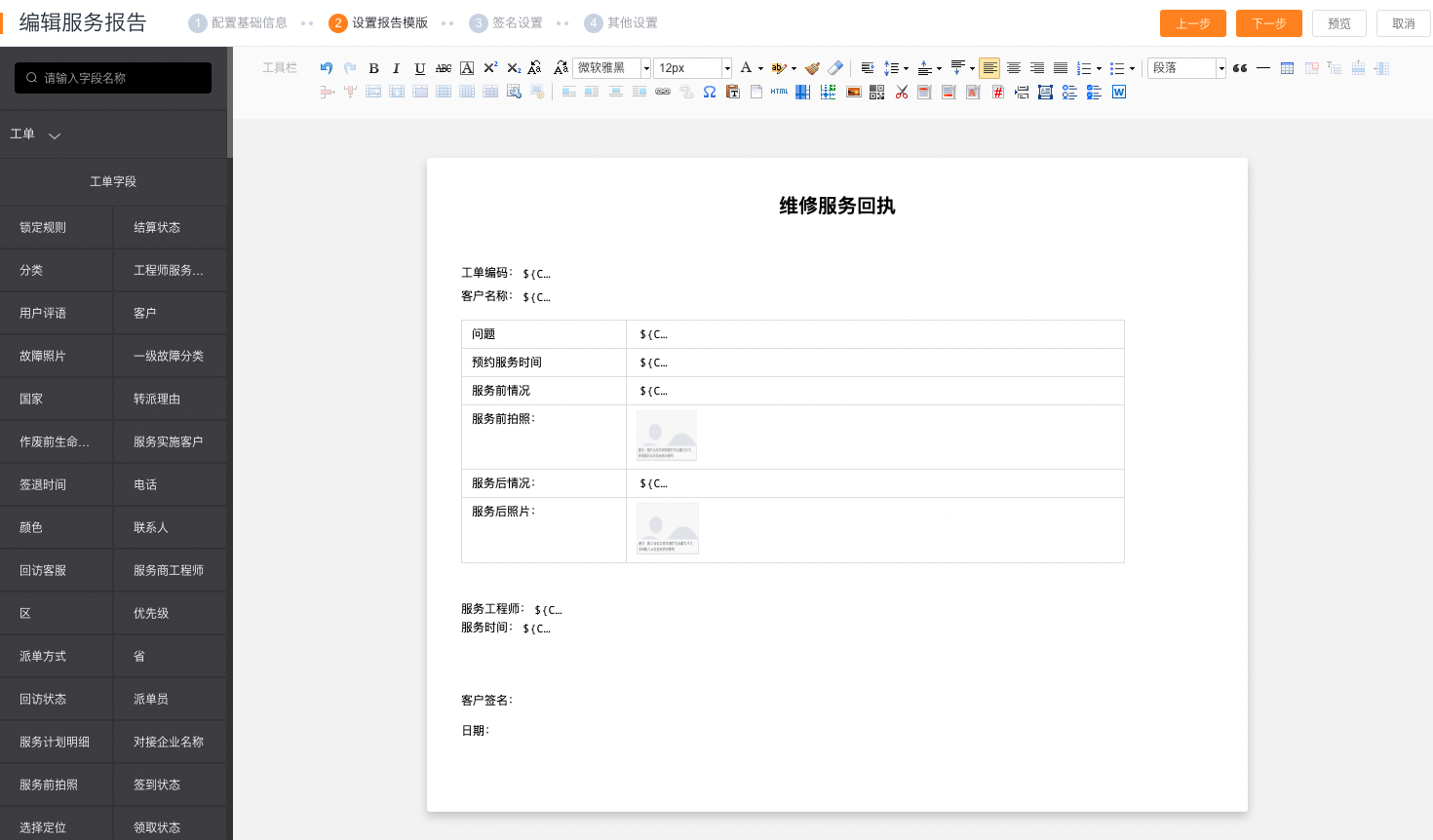Open font color picker arrow

760,69
